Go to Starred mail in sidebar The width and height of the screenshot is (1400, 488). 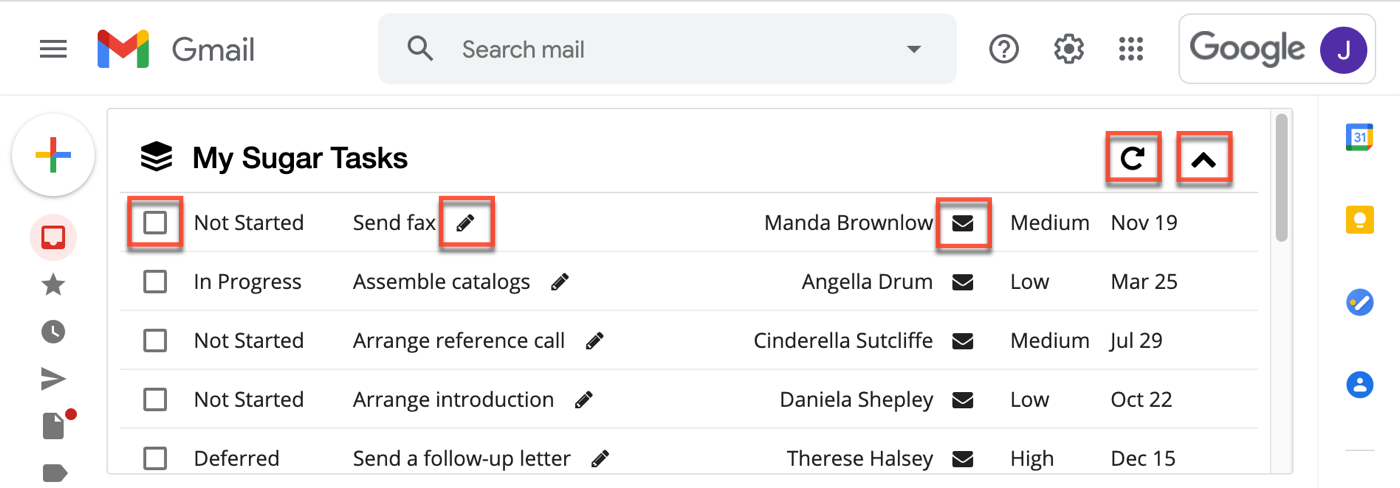[53, 285]
